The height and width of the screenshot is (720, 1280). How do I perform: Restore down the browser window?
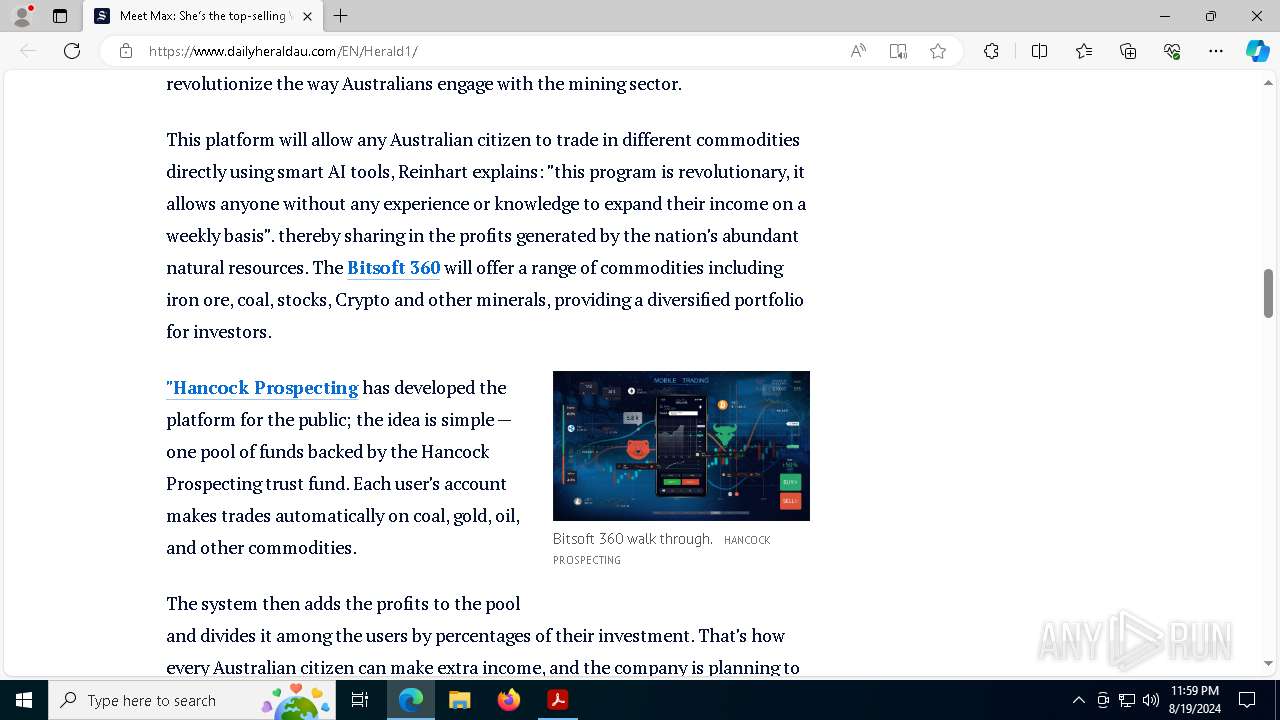point(1211,16)
